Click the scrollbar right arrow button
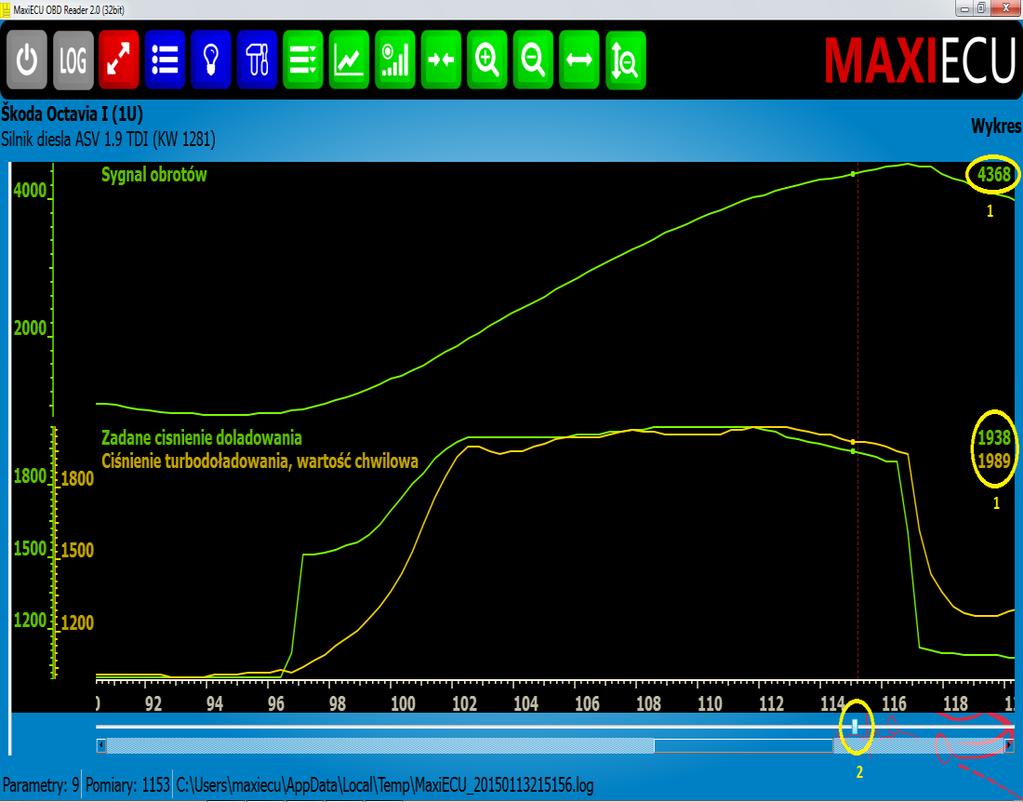The width and height of the screenshot is (1023, 802). 1009,746
